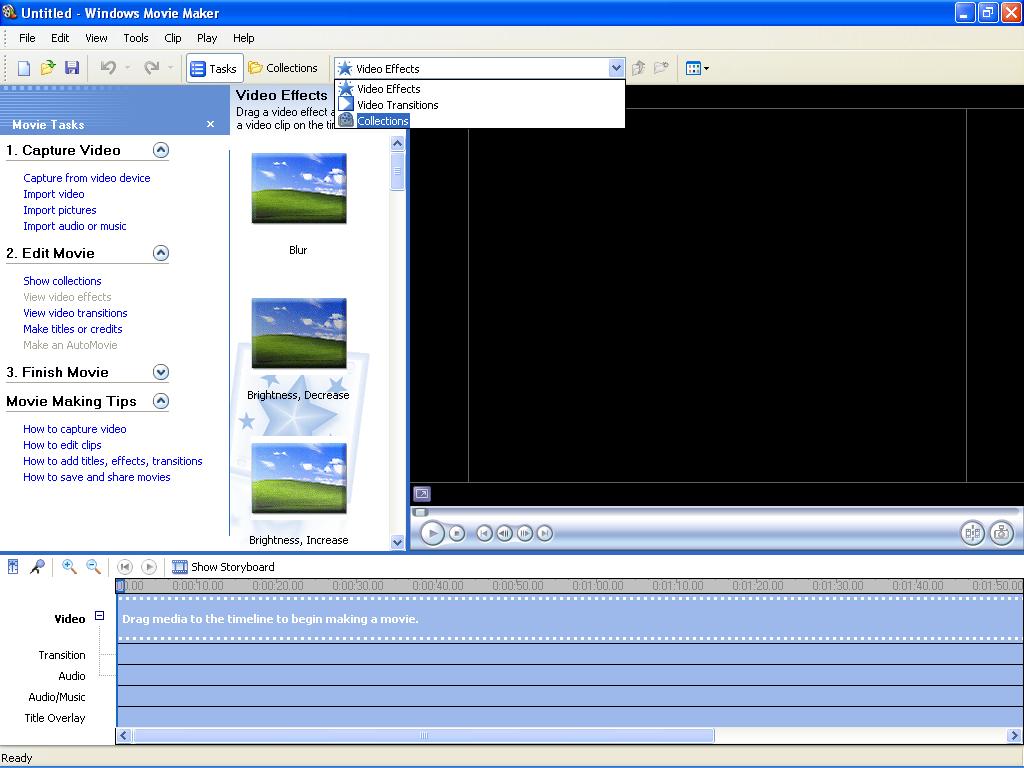Click the Split Clip icon
The image size is (1024, 768).
pyautogui.click(x=972, y=533)
